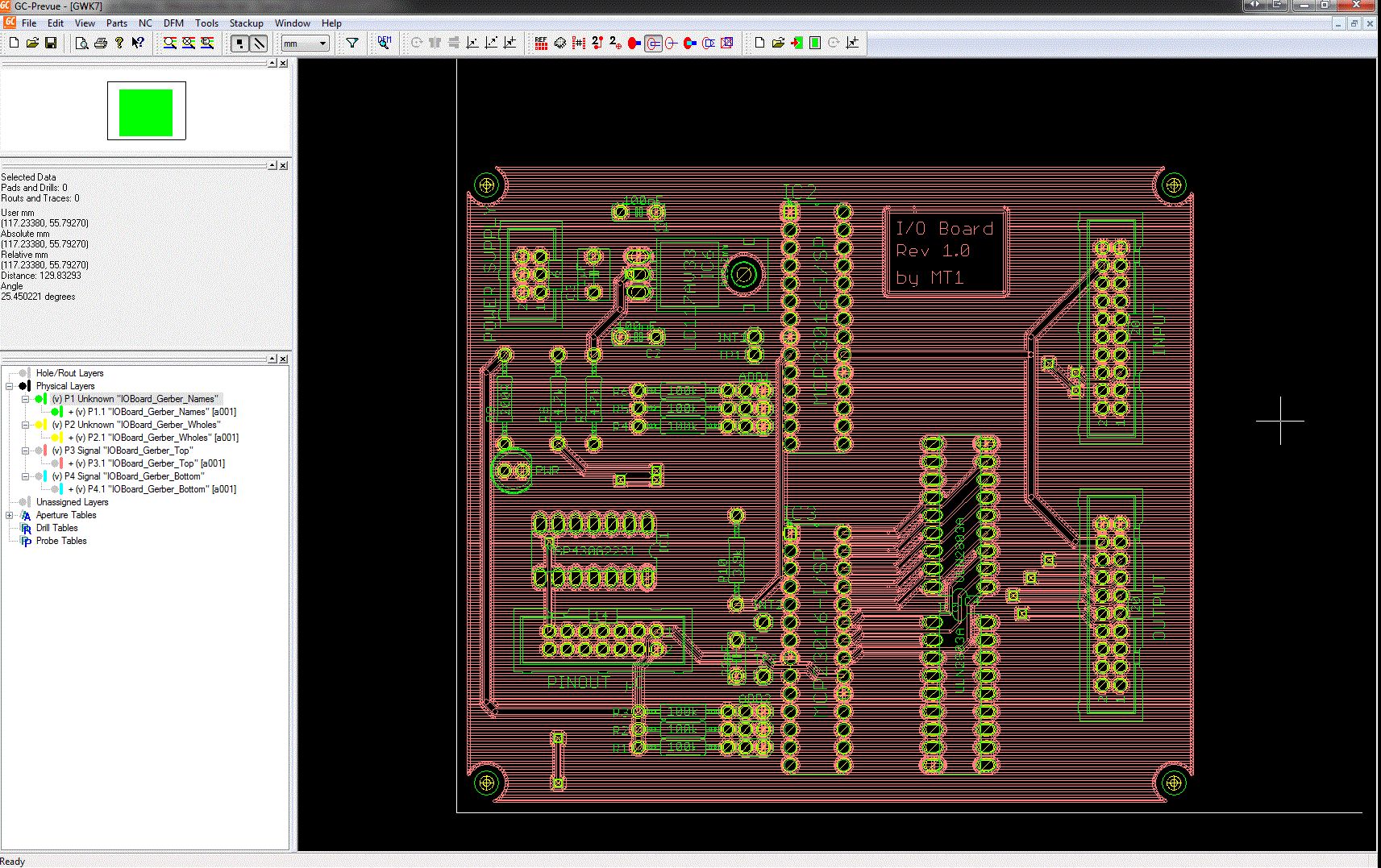
Task: Click the green board overview thumbnail
Action: click(146, 112)
